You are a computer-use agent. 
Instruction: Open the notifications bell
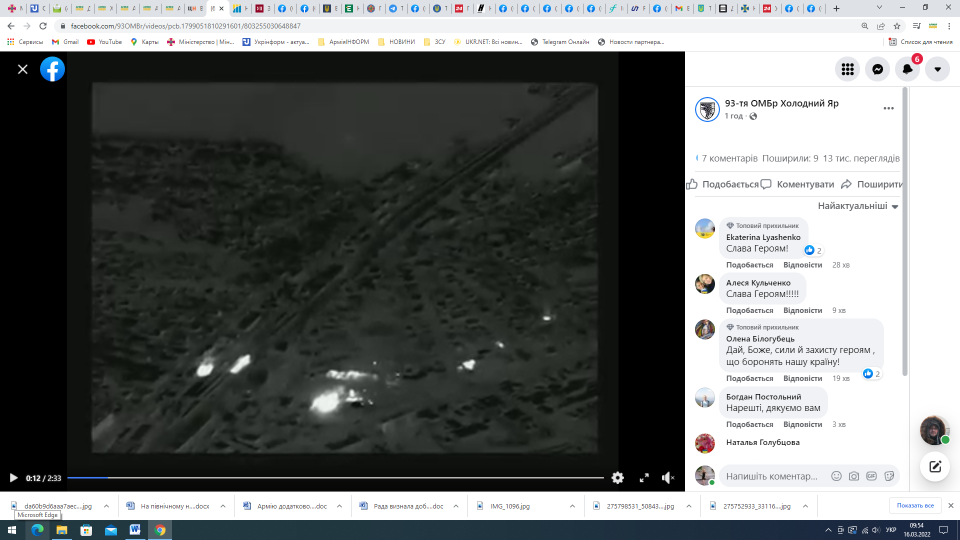[907, 69]
